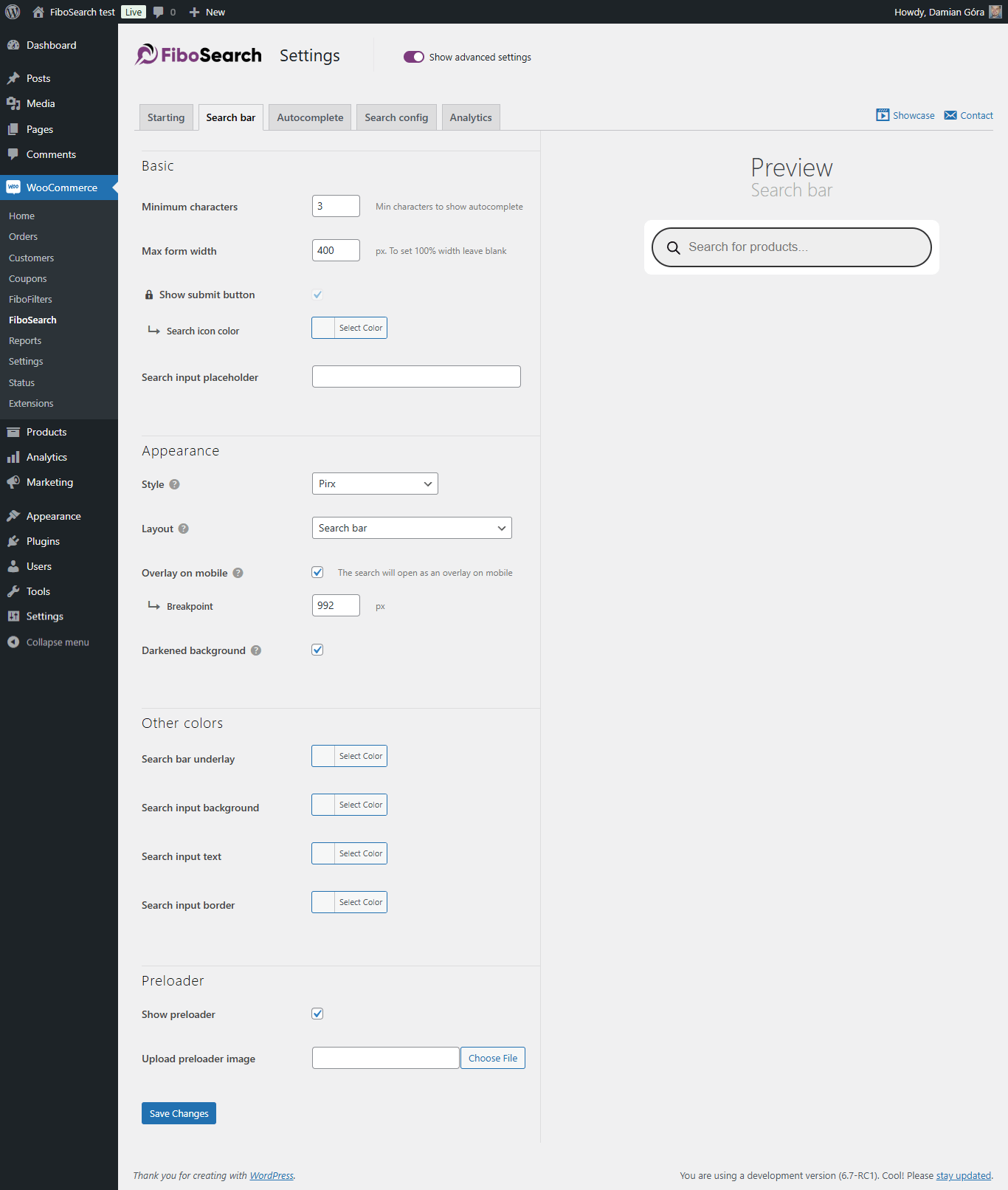Click the Pages icon in sidebar
This screenshot has height=1190, width=1008.
click(13, 129)
